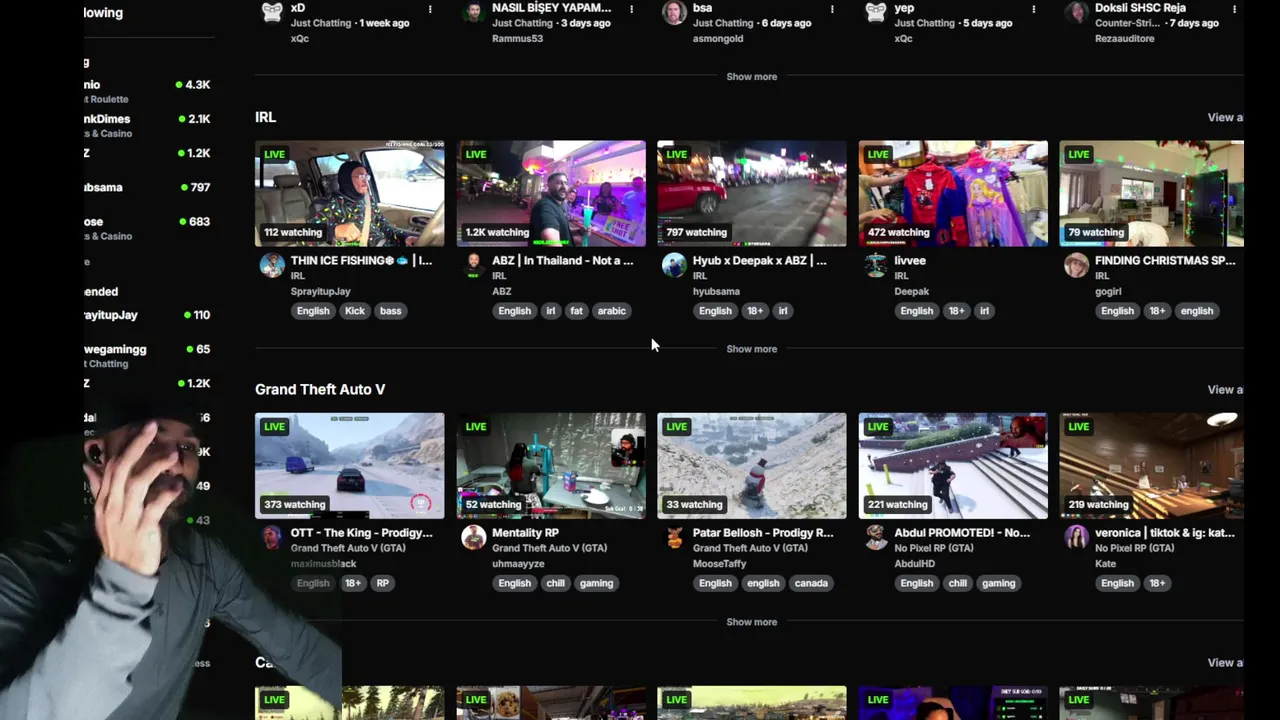Open AbdulHD's avatar beside Abdul PROMOTED
The width and height of the screenshot is (1280, 720).
pyautogui.click(x=876, y=538)
